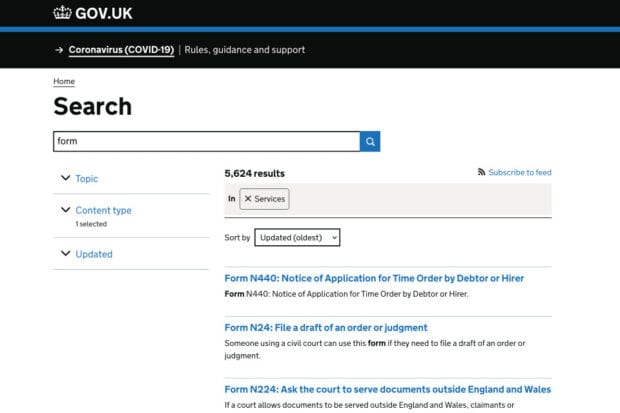Click the search input containing 'form'
Viewport: 620px width, 413px height.
tap(206, 141)
